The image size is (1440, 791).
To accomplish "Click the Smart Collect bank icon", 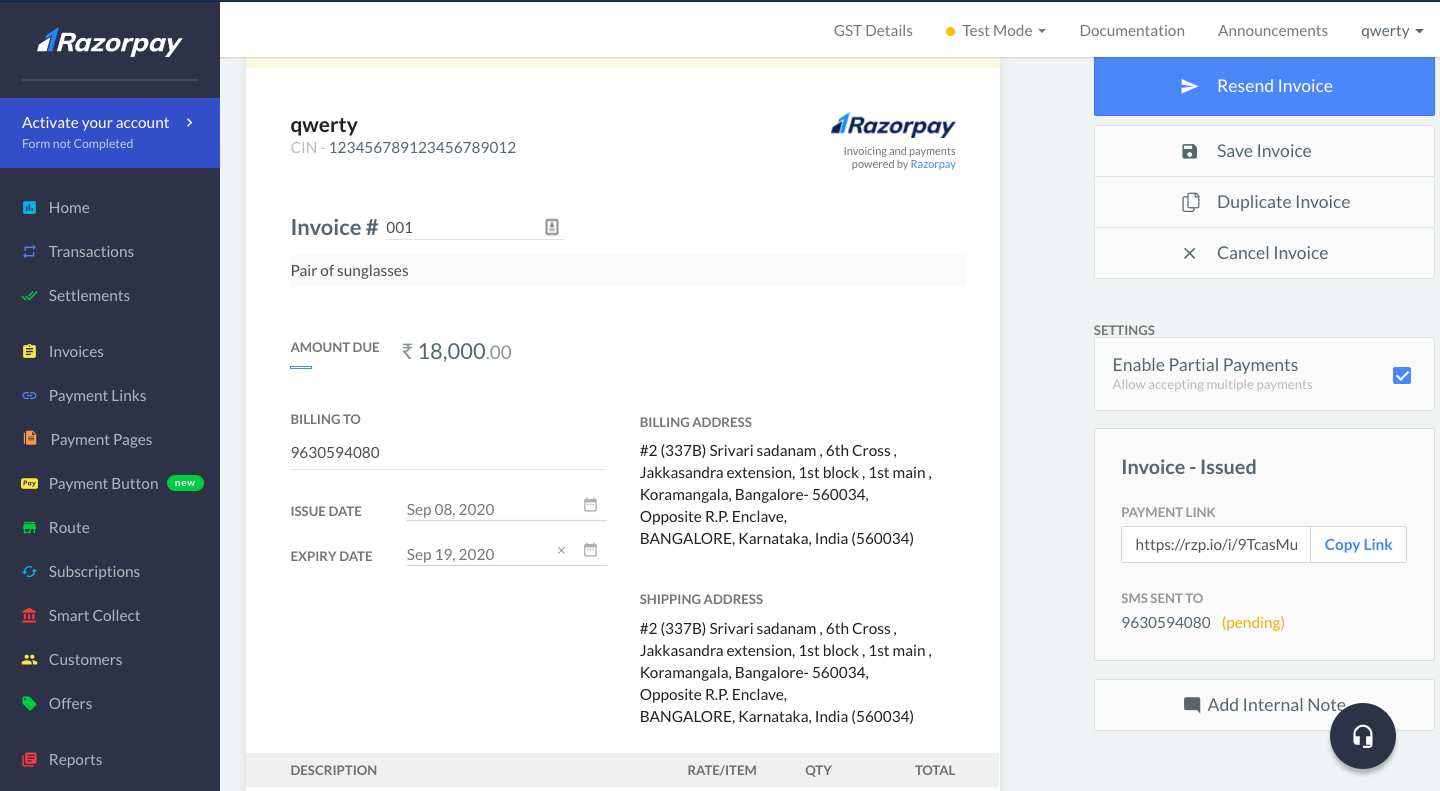I will coord(30,616).
